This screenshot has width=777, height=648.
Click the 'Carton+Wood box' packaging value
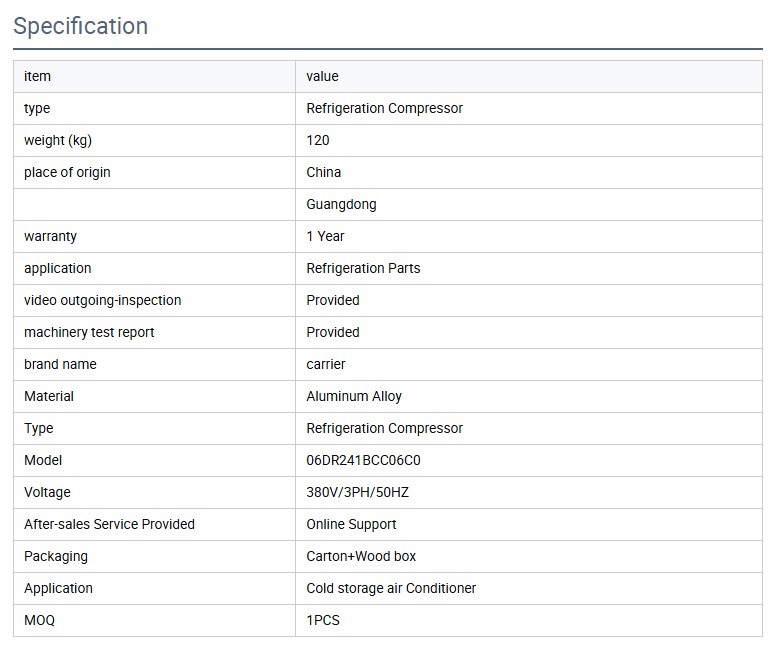[x=361, y=556]
